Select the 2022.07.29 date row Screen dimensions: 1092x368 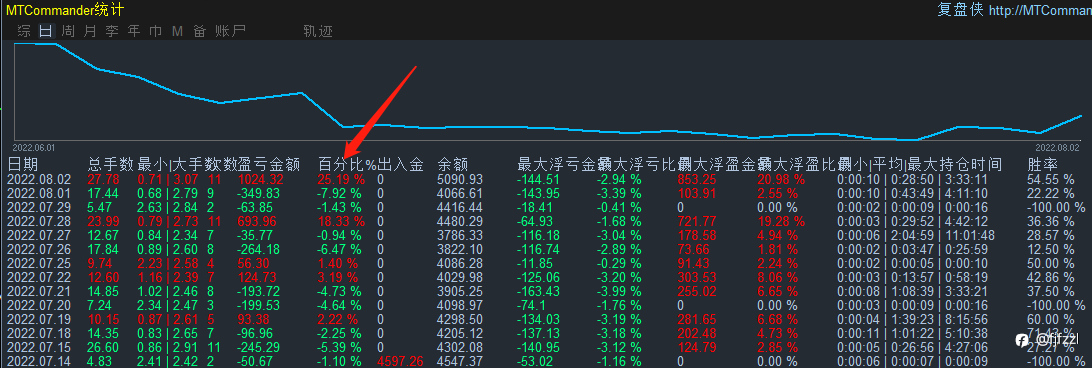coord(546,207)
